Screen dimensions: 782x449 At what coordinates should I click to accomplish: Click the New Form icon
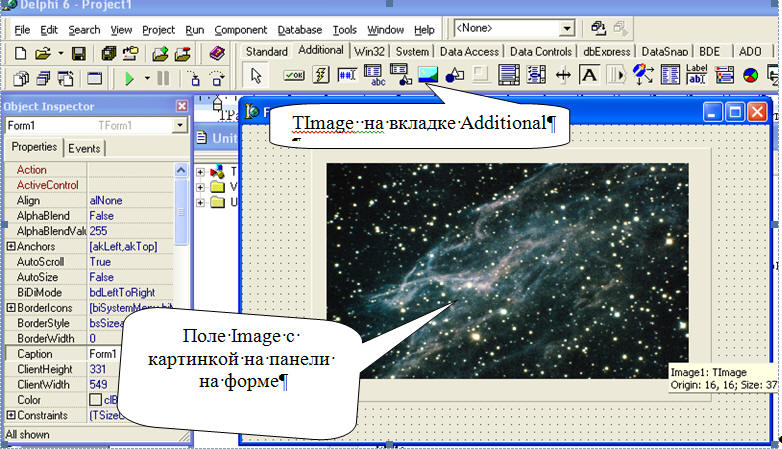pyautogui.click(x=95, y=78)
